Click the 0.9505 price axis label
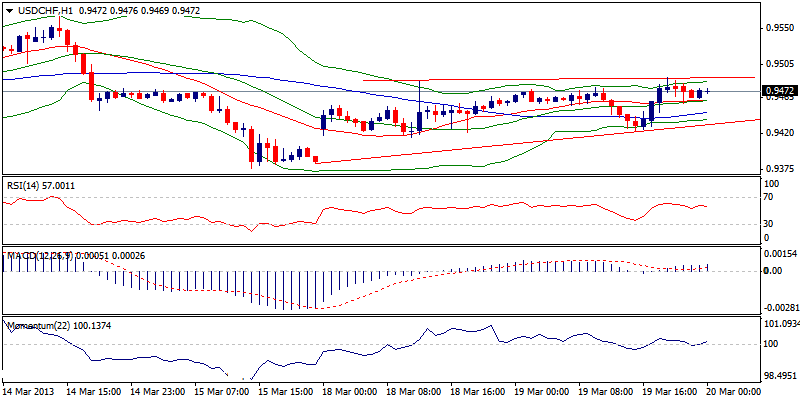The width and height of the screenshot is (800, 400). point(778,63)
